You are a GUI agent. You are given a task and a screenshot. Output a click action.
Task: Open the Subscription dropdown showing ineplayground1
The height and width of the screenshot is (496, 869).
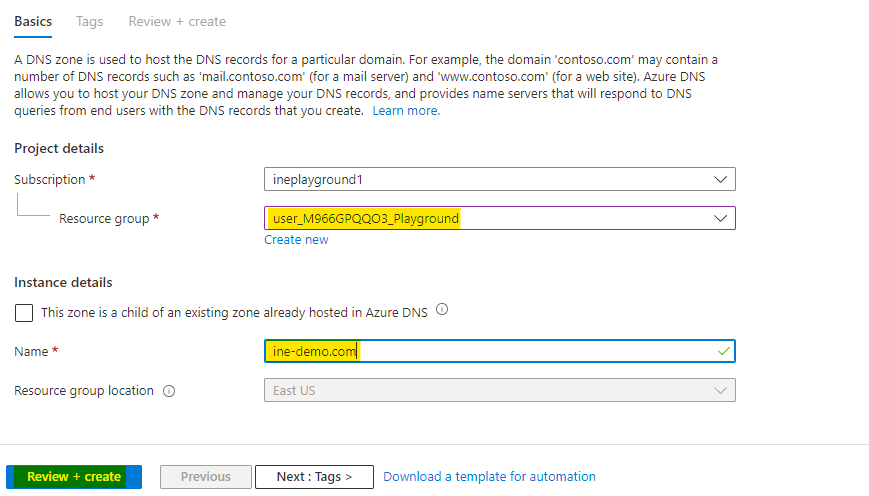pos(490,179)
